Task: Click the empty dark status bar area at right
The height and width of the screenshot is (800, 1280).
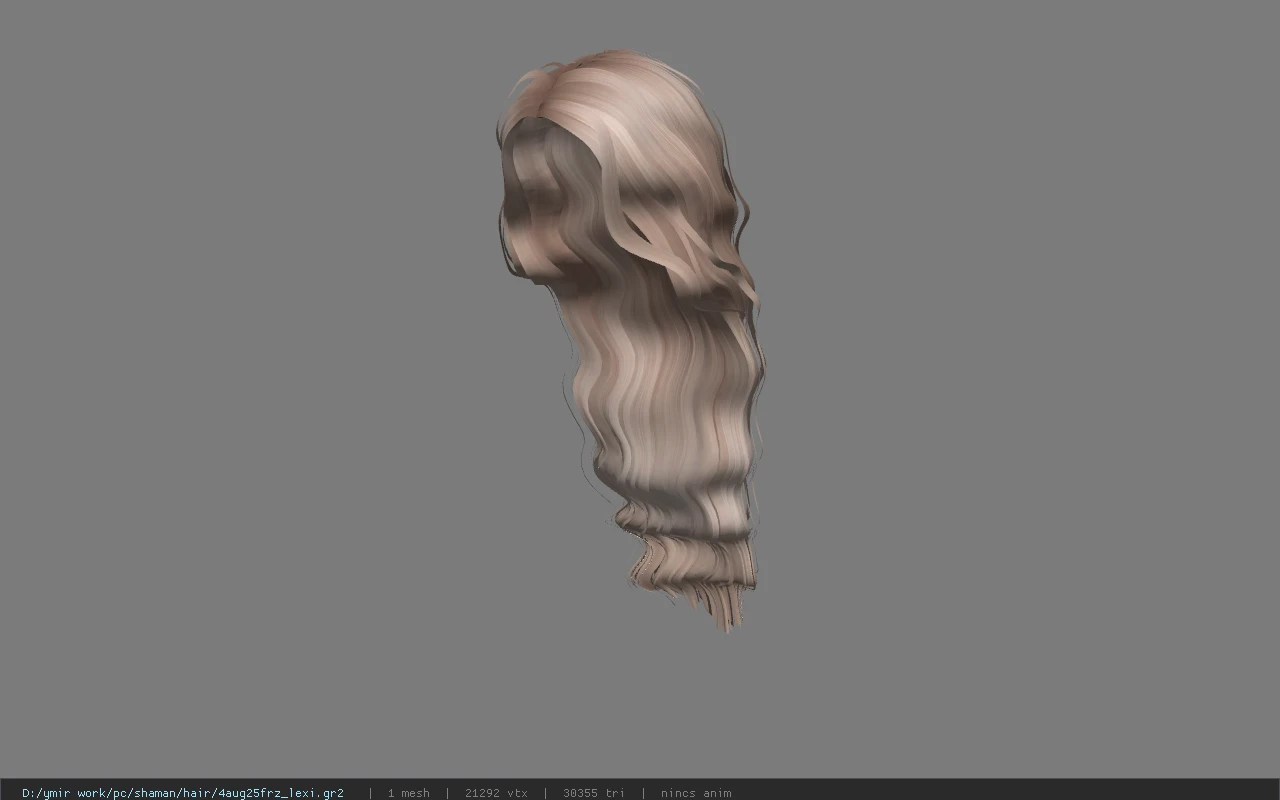Action: pyautogui.click(x=1000, y=790)
